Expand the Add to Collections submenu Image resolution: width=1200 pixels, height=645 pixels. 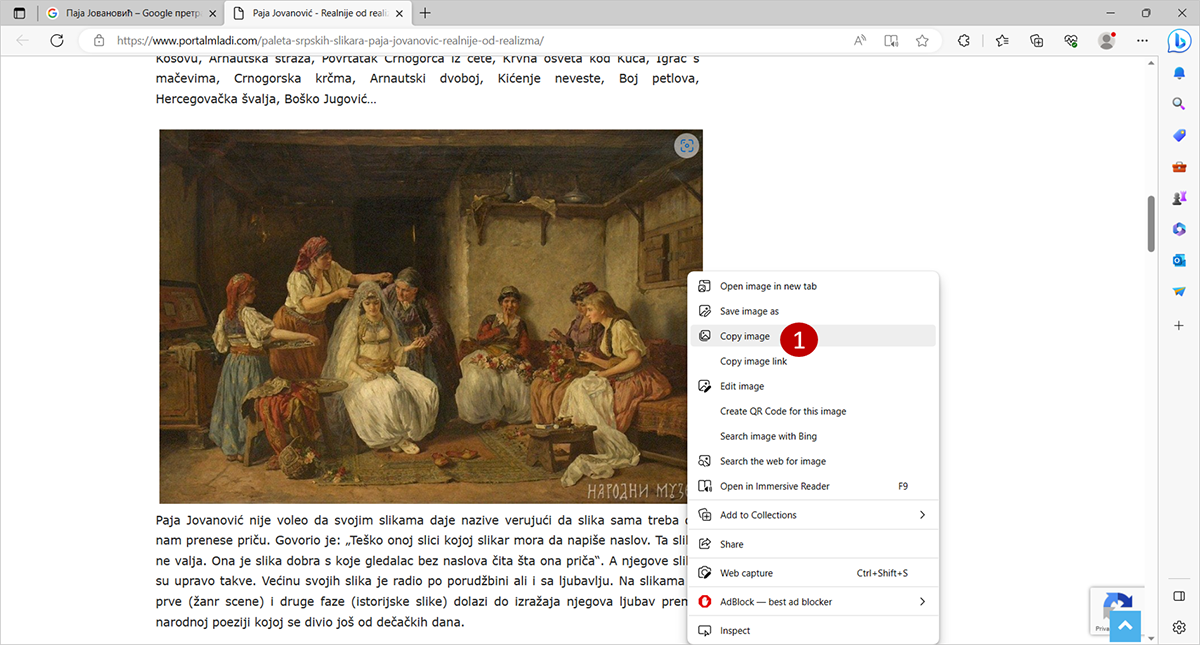[x=921, y=515]
